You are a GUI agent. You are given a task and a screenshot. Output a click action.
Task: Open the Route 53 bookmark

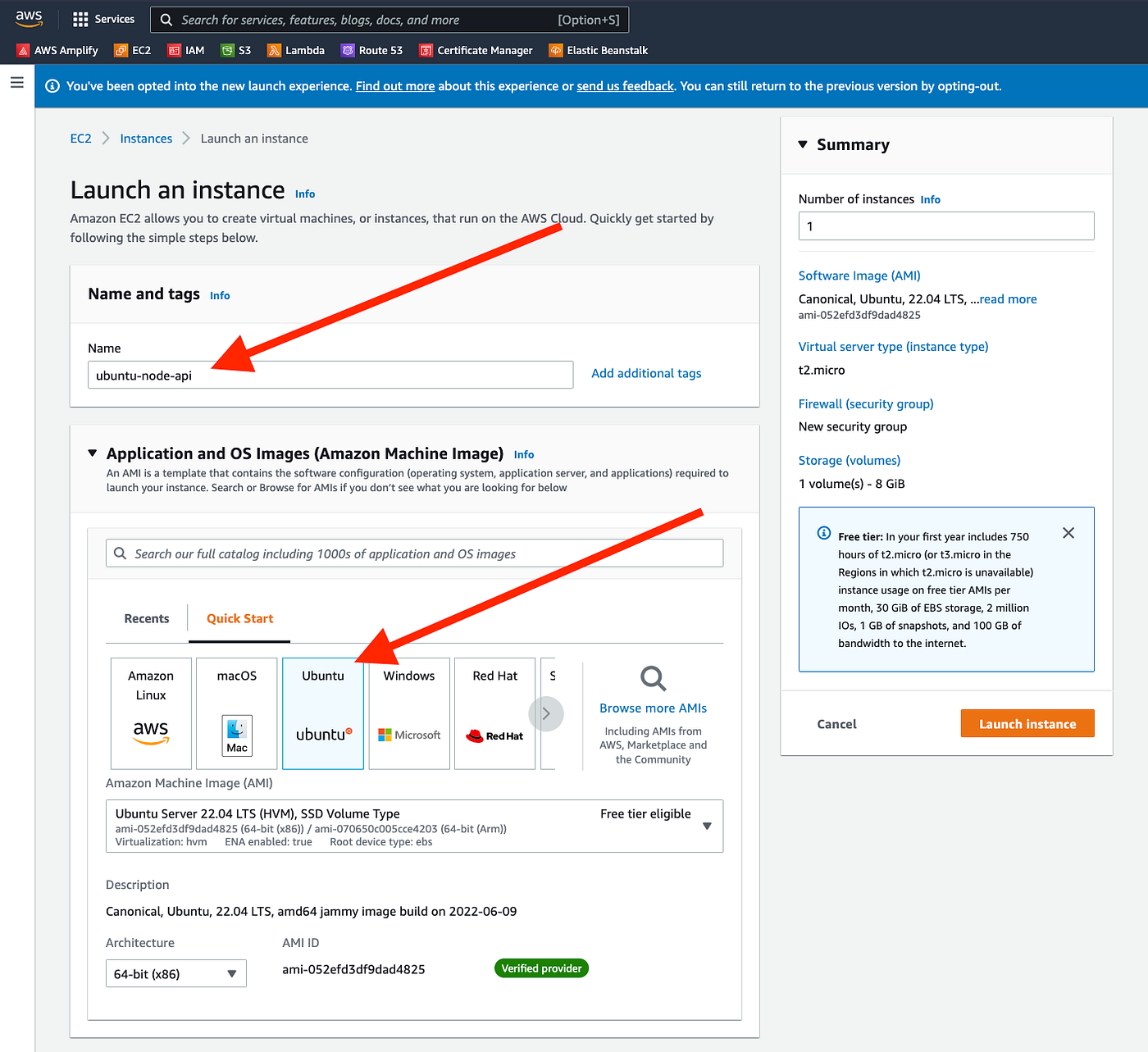point(372,50)
